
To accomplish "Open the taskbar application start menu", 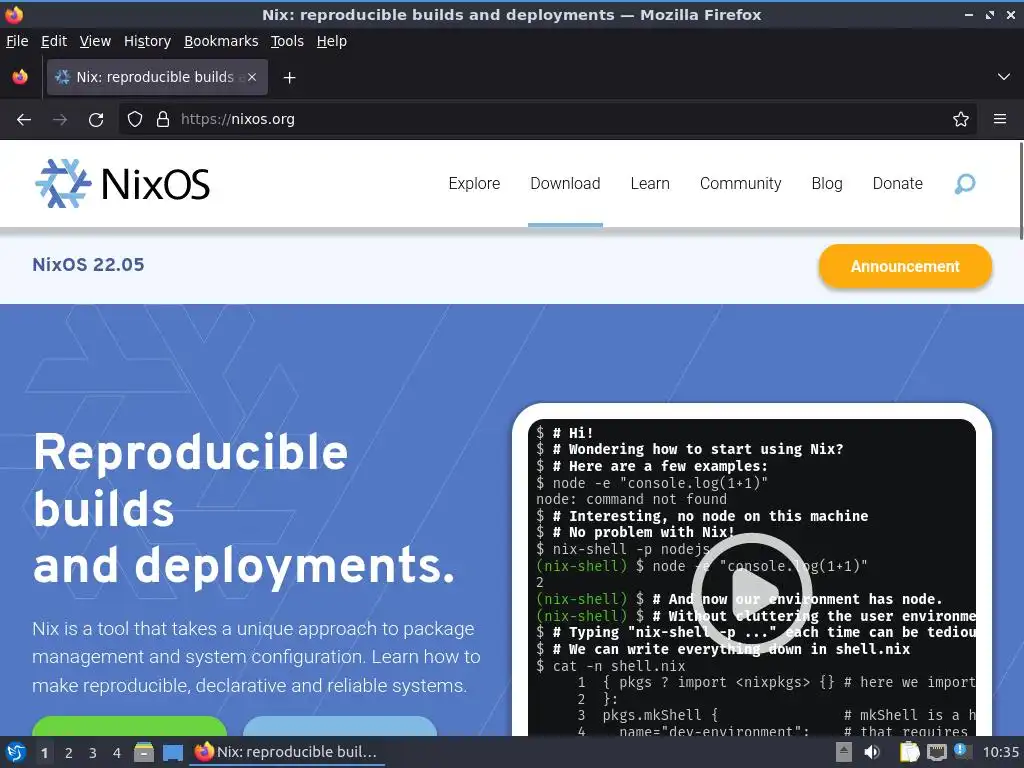I will (x=16, y=752).
